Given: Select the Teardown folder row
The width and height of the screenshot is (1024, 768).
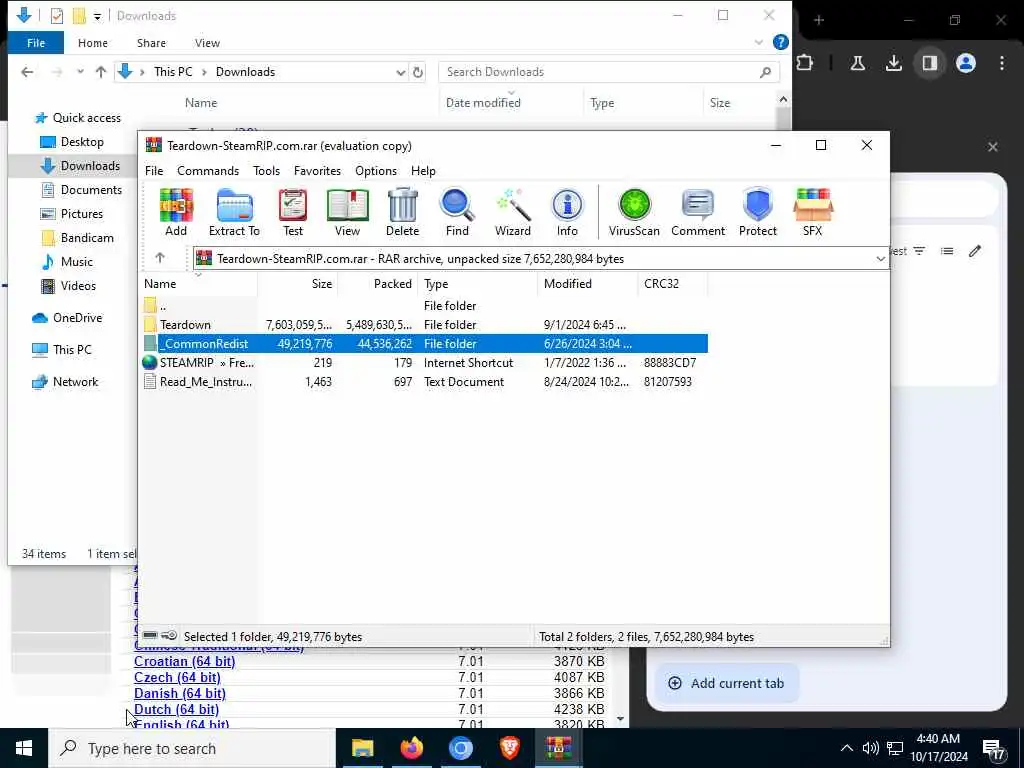Looking at the screenshot, I should coord(424,325).
